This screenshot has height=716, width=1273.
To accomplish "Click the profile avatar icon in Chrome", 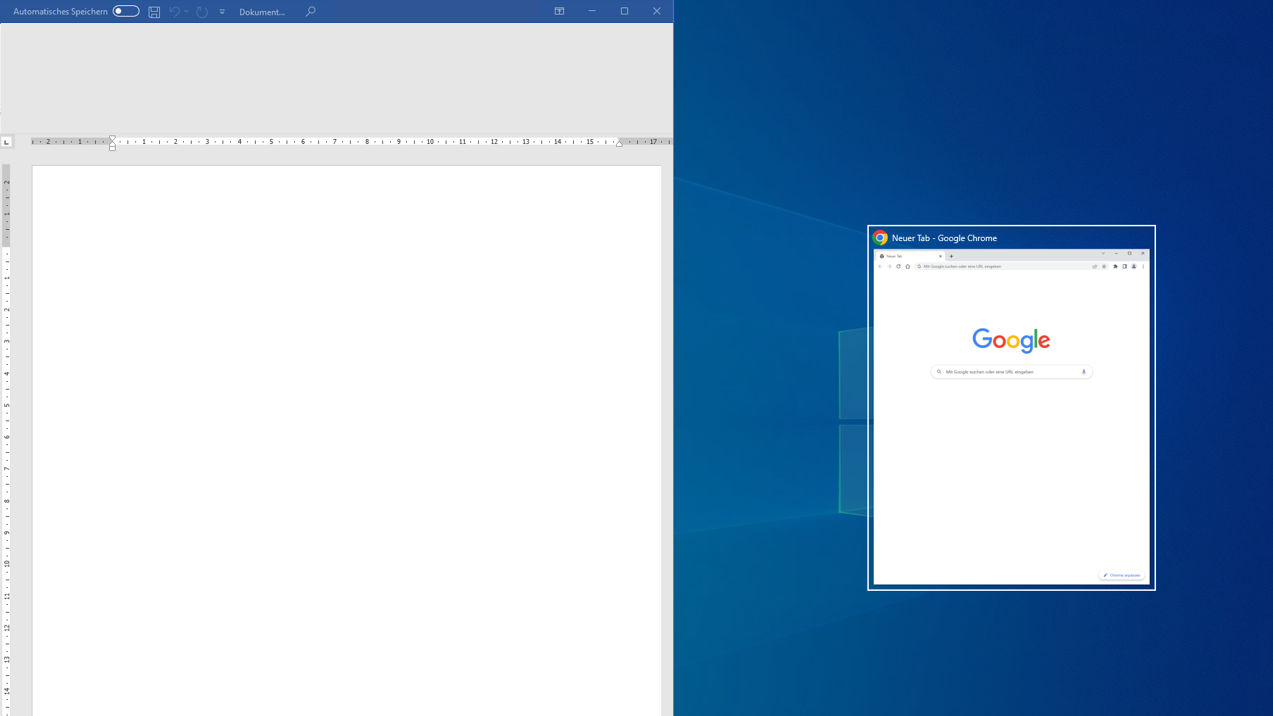I will point(1133,266).
